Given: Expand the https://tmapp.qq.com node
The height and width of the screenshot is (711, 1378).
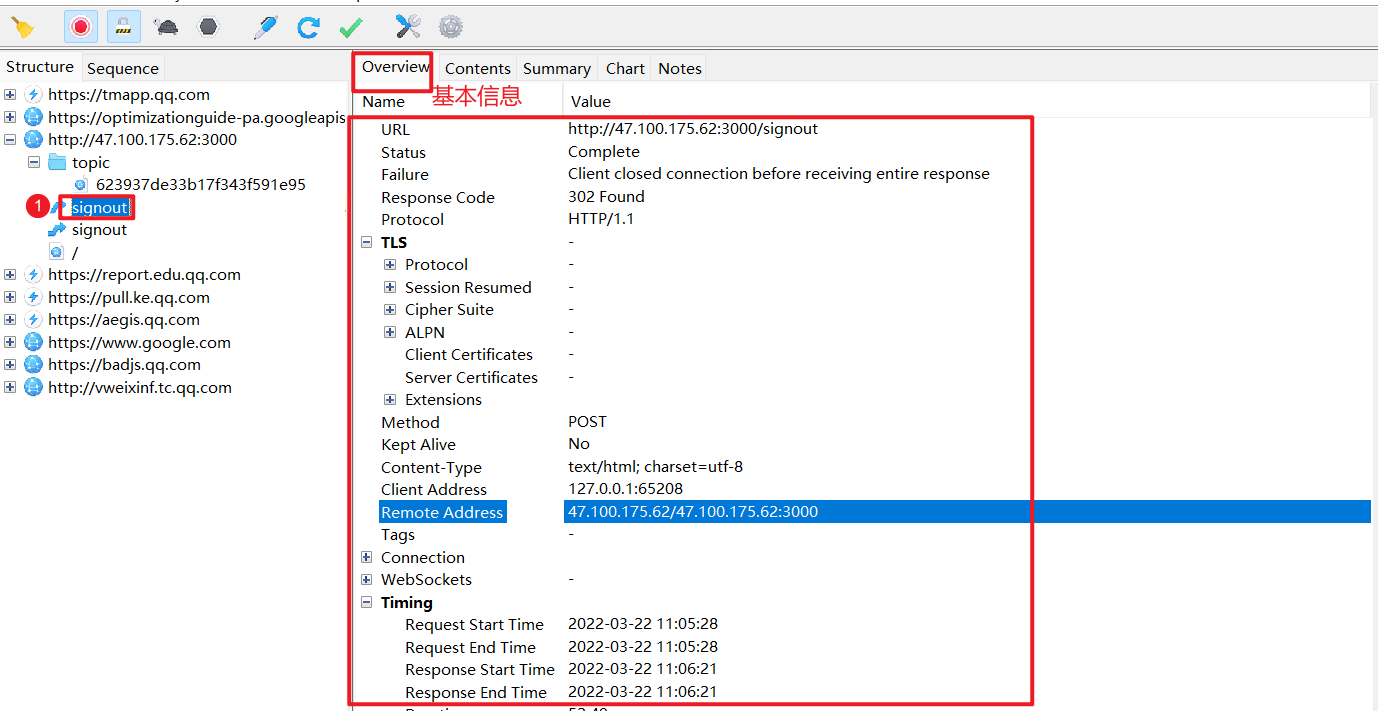Looking at the screenshot, I should click(x=10, y=95).
